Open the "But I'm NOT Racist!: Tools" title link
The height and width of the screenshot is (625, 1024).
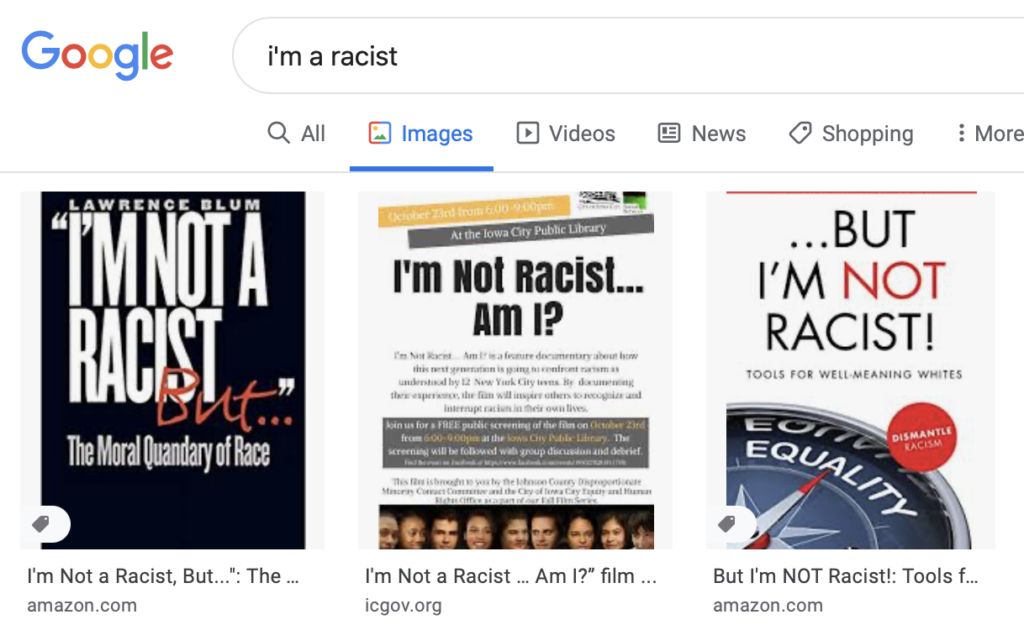(x=846, y=576)
